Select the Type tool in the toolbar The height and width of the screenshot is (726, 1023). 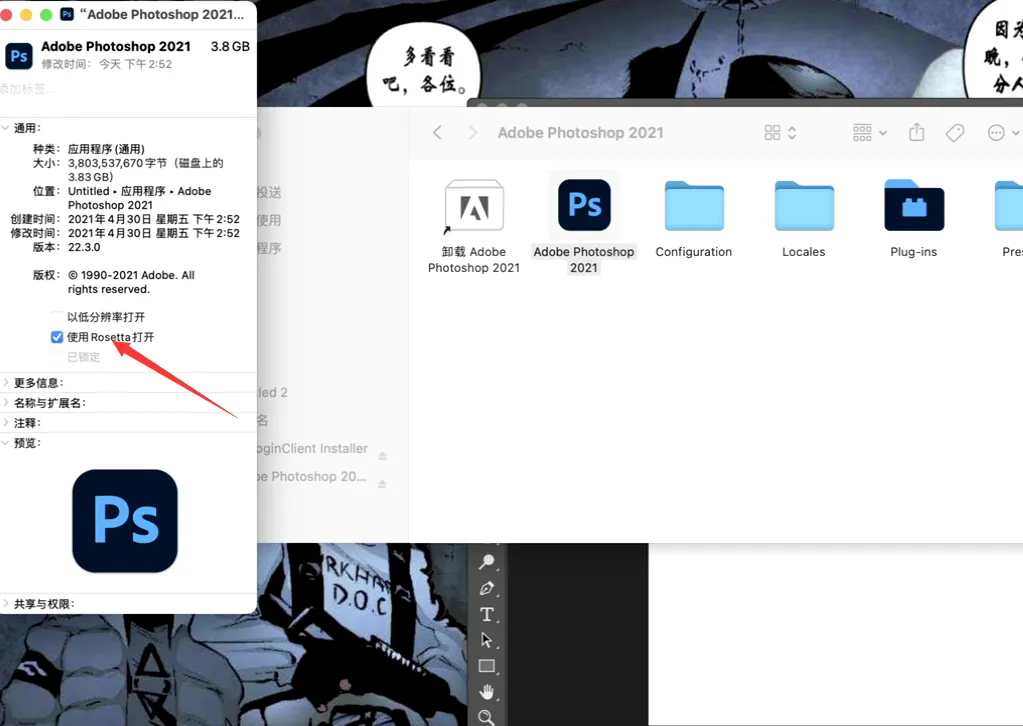(487, 614)
